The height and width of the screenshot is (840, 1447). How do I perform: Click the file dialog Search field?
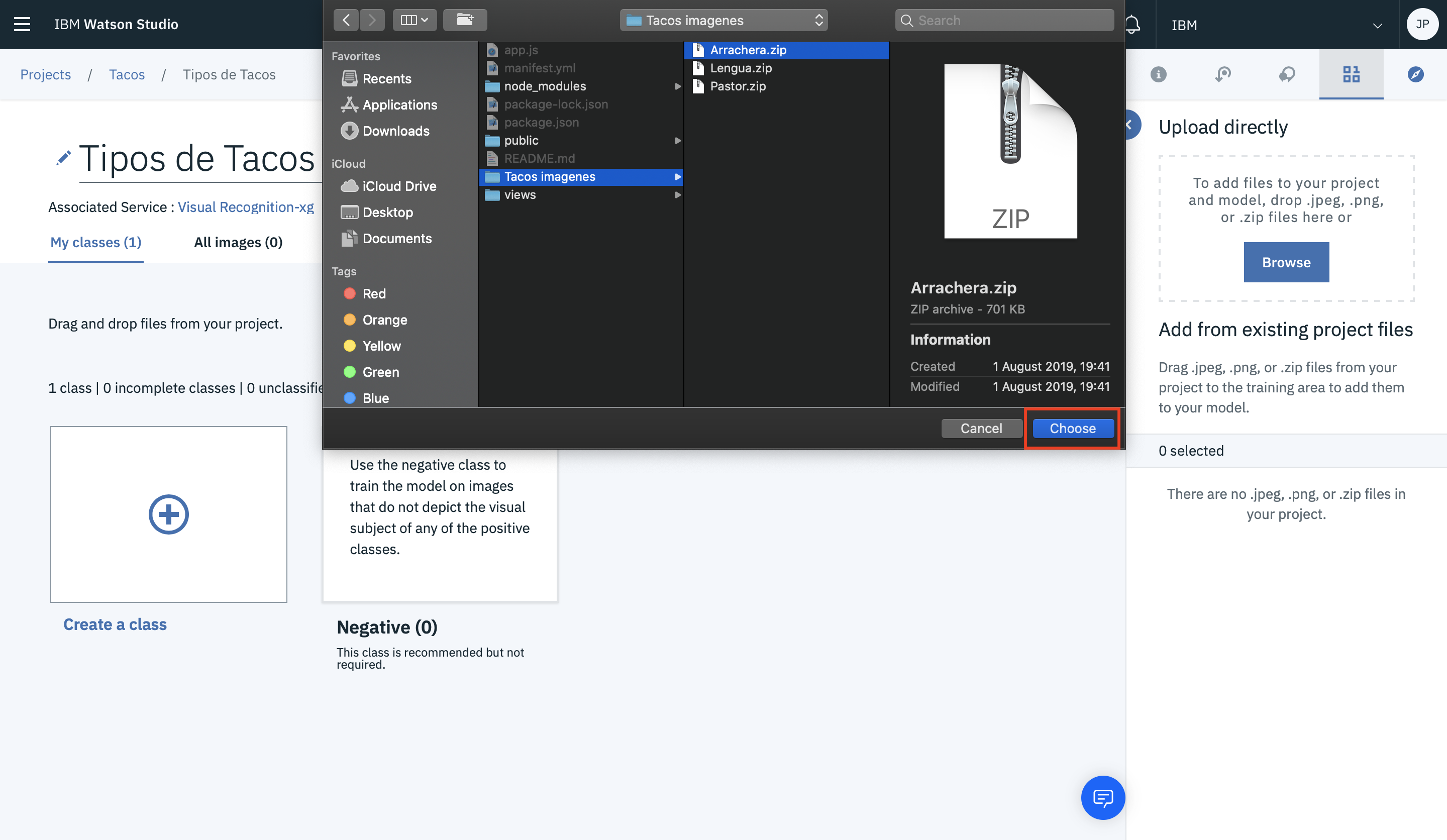click(1005, 20)
